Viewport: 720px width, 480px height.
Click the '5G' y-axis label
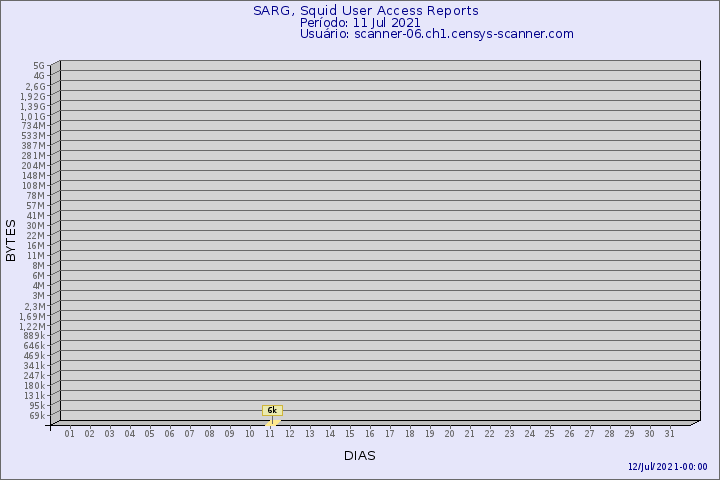click(39, 66)
